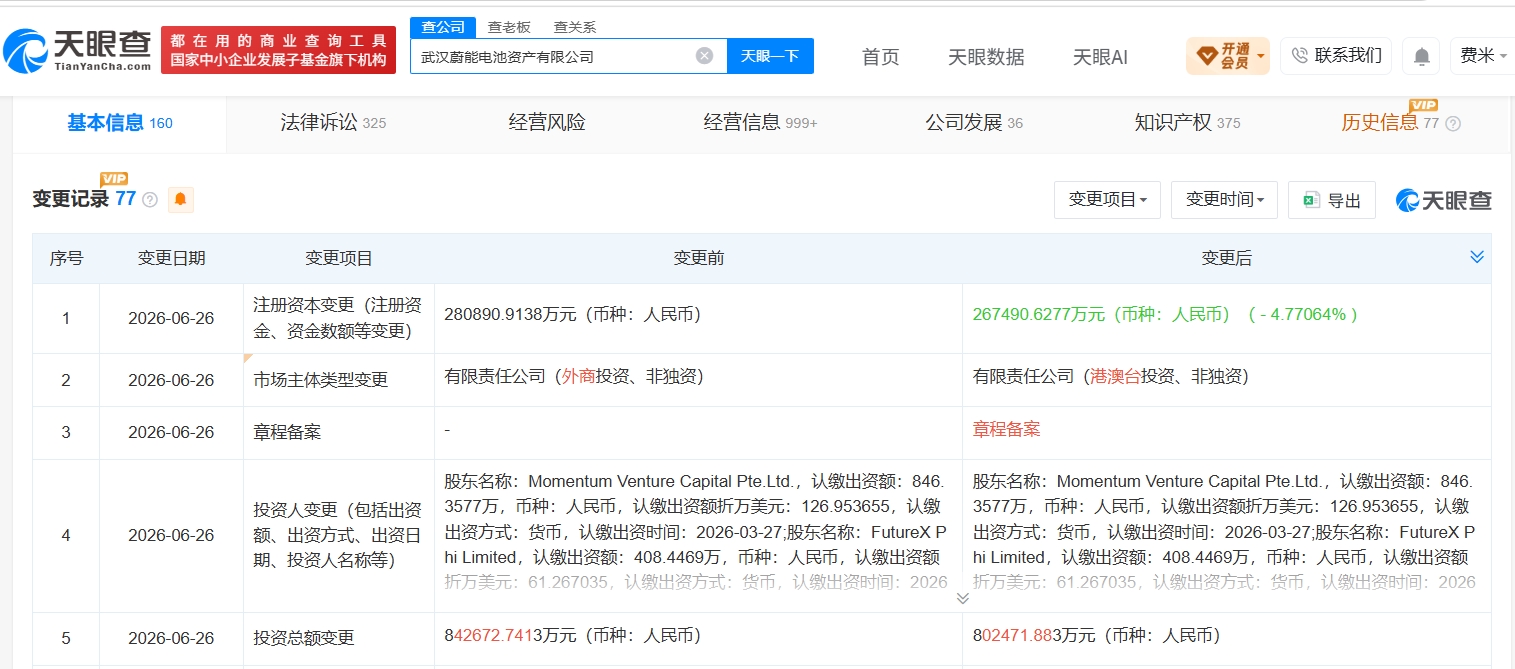The image size is (1515, 669).
Task: Open the 费米 user account dropdown
Action: point(1482,56)
